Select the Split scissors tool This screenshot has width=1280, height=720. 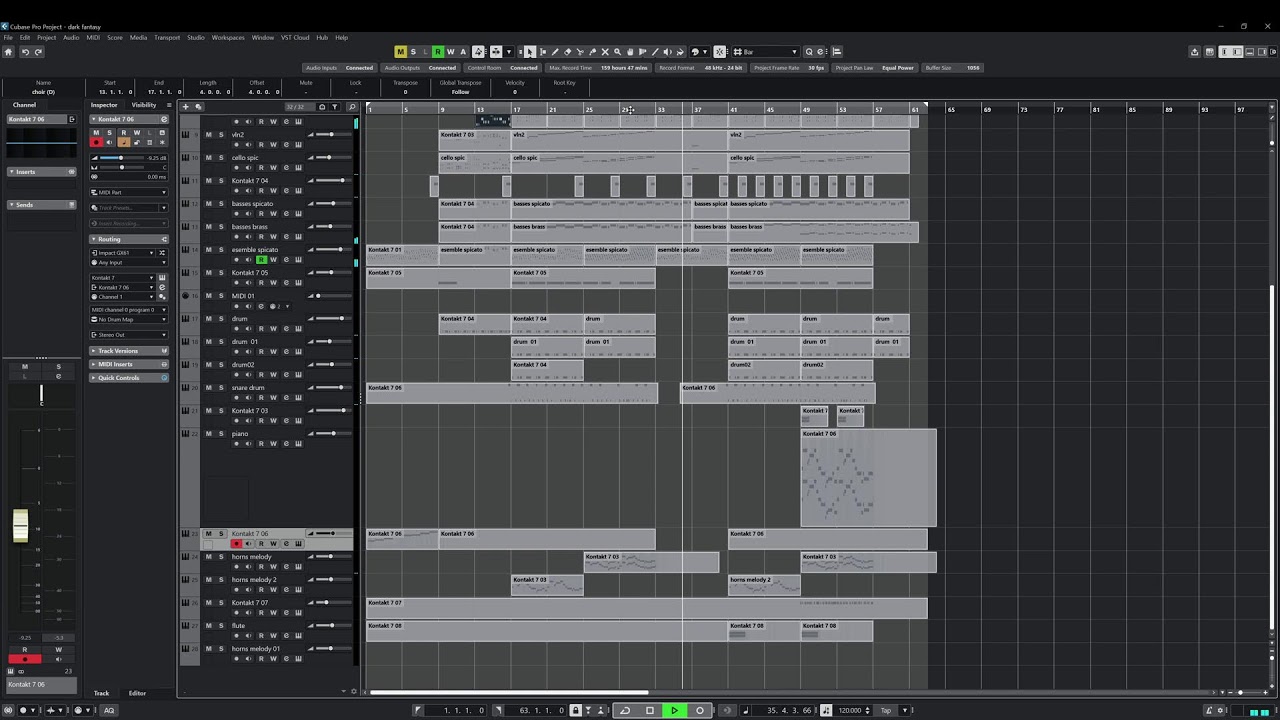(x=580, y=52)
